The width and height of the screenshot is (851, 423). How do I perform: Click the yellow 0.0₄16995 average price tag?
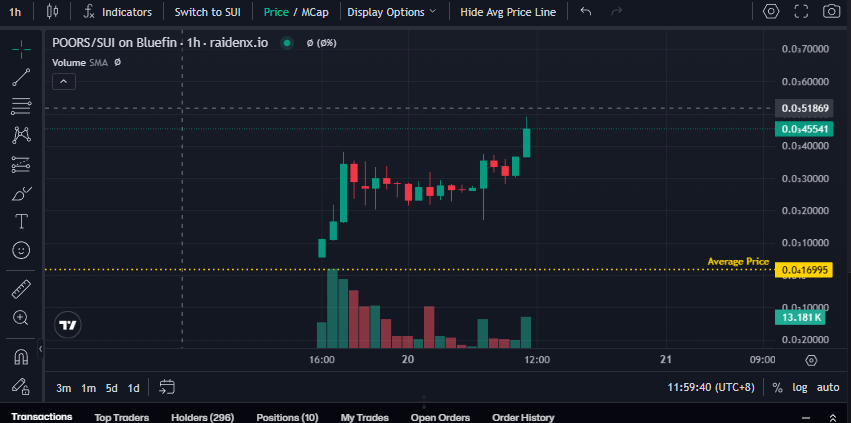[x=803, y=269]
